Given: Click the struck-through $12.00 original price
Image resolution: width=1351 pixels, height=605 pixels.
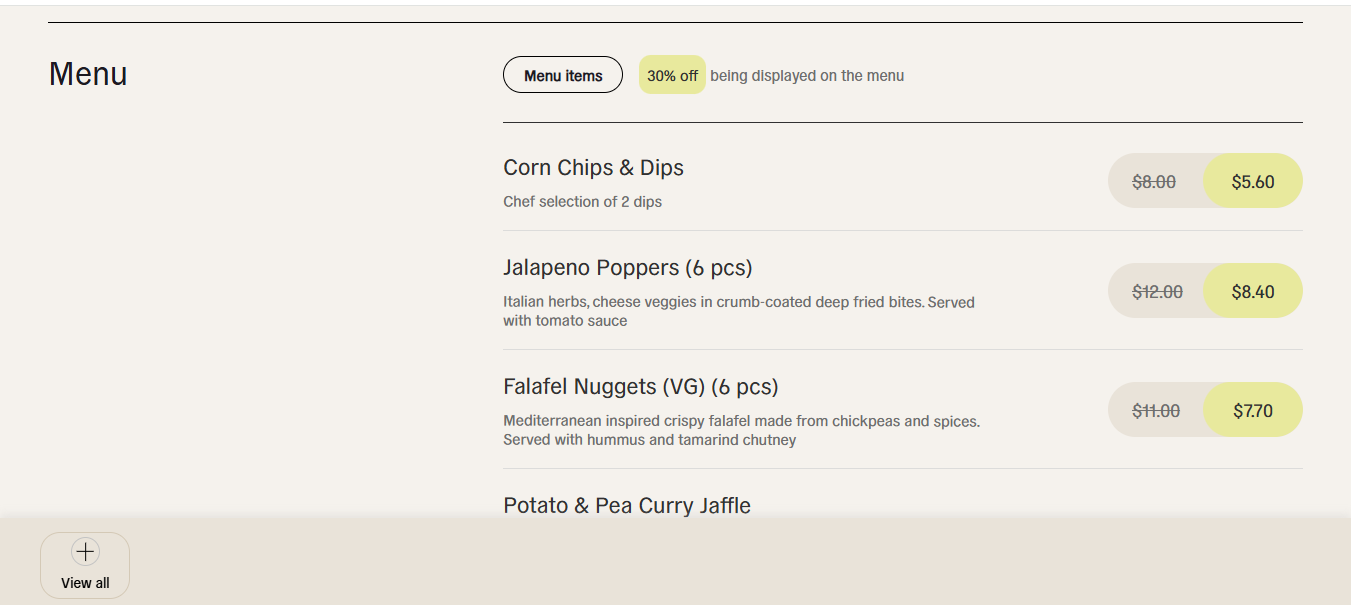Looking at the screenshot, I should click(1157, 292).
